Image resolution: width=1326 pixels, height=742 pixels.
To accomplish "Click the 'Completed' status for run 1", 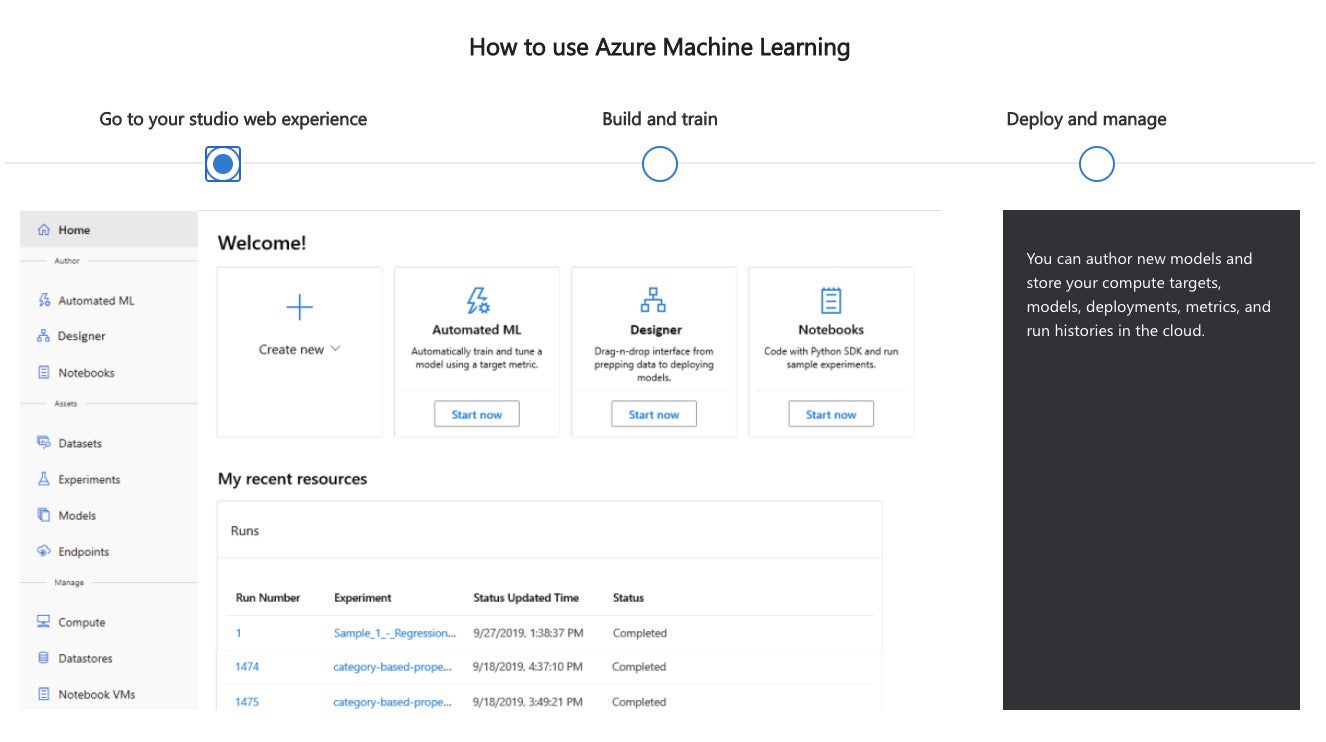I will click(640, 633).
